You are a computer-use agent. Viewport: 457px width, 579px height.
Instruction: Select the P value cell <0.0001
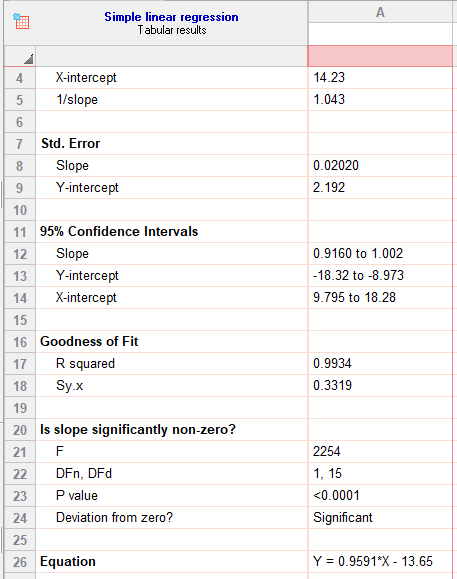click(380, 496)
